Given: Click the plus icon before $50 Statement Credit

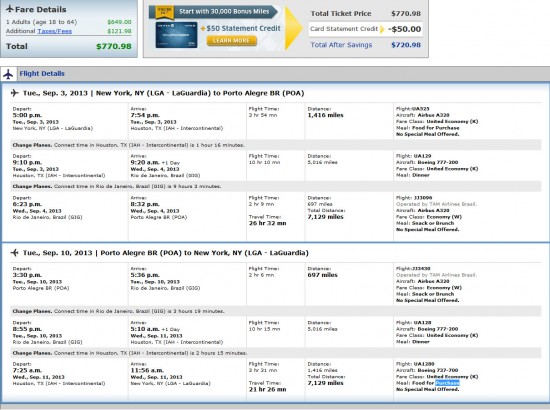Looking at the screenshot, I should click(203, 28).
